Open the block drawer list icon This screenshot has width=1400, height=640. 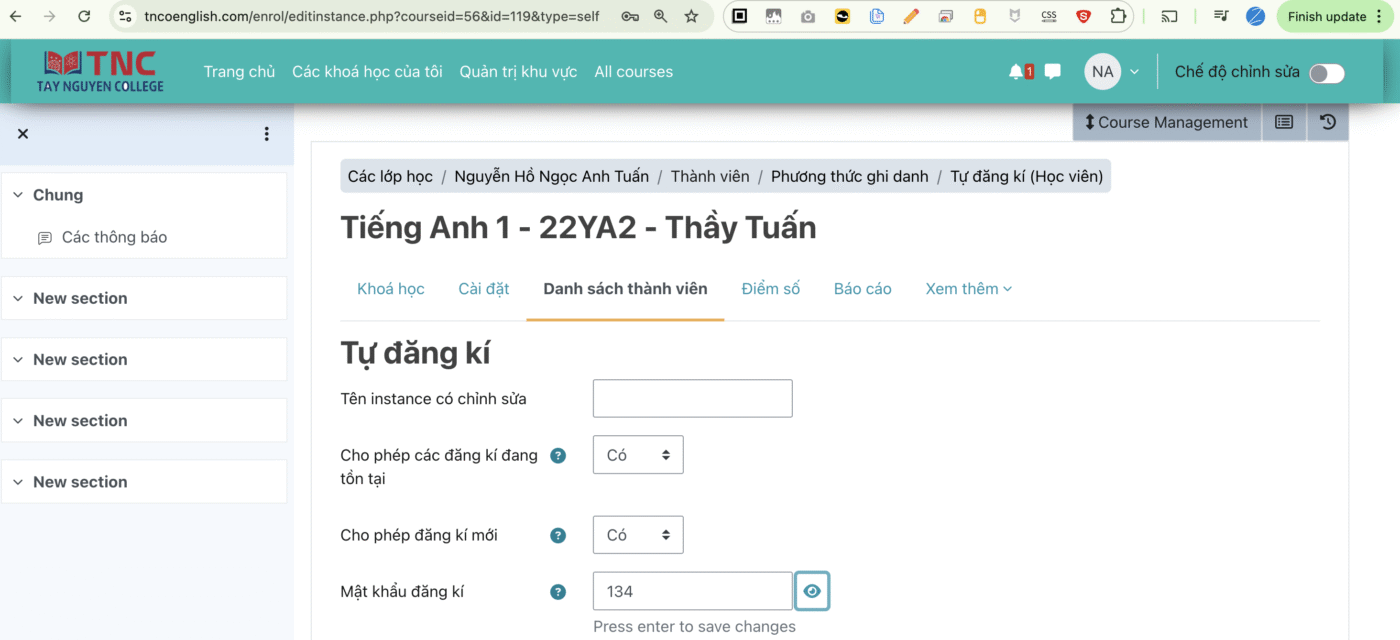tap(1284, 122)
